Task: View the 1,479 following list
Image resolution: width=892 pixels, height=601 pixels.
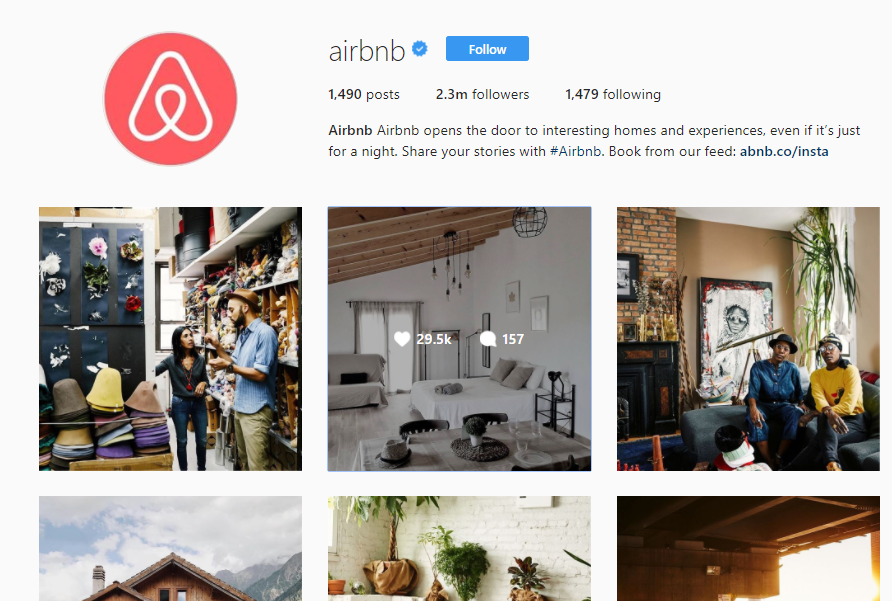Action: click(x=613, y=94)
